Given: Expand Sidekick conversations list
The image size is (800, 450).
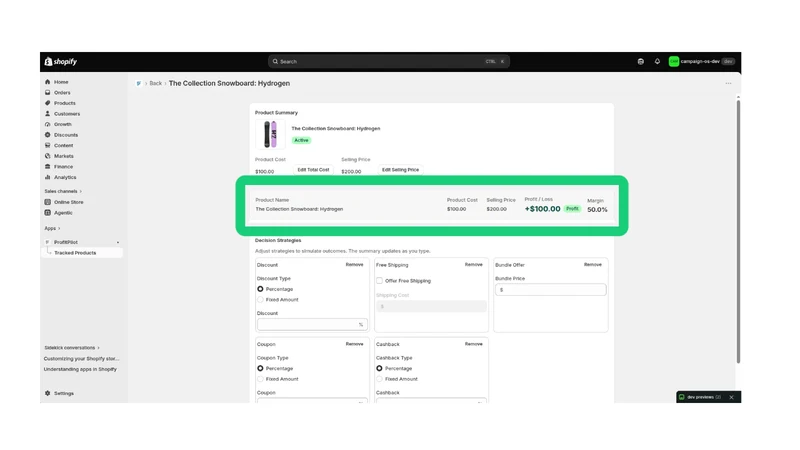Looking at the screenshot, I should coord(72,348).
